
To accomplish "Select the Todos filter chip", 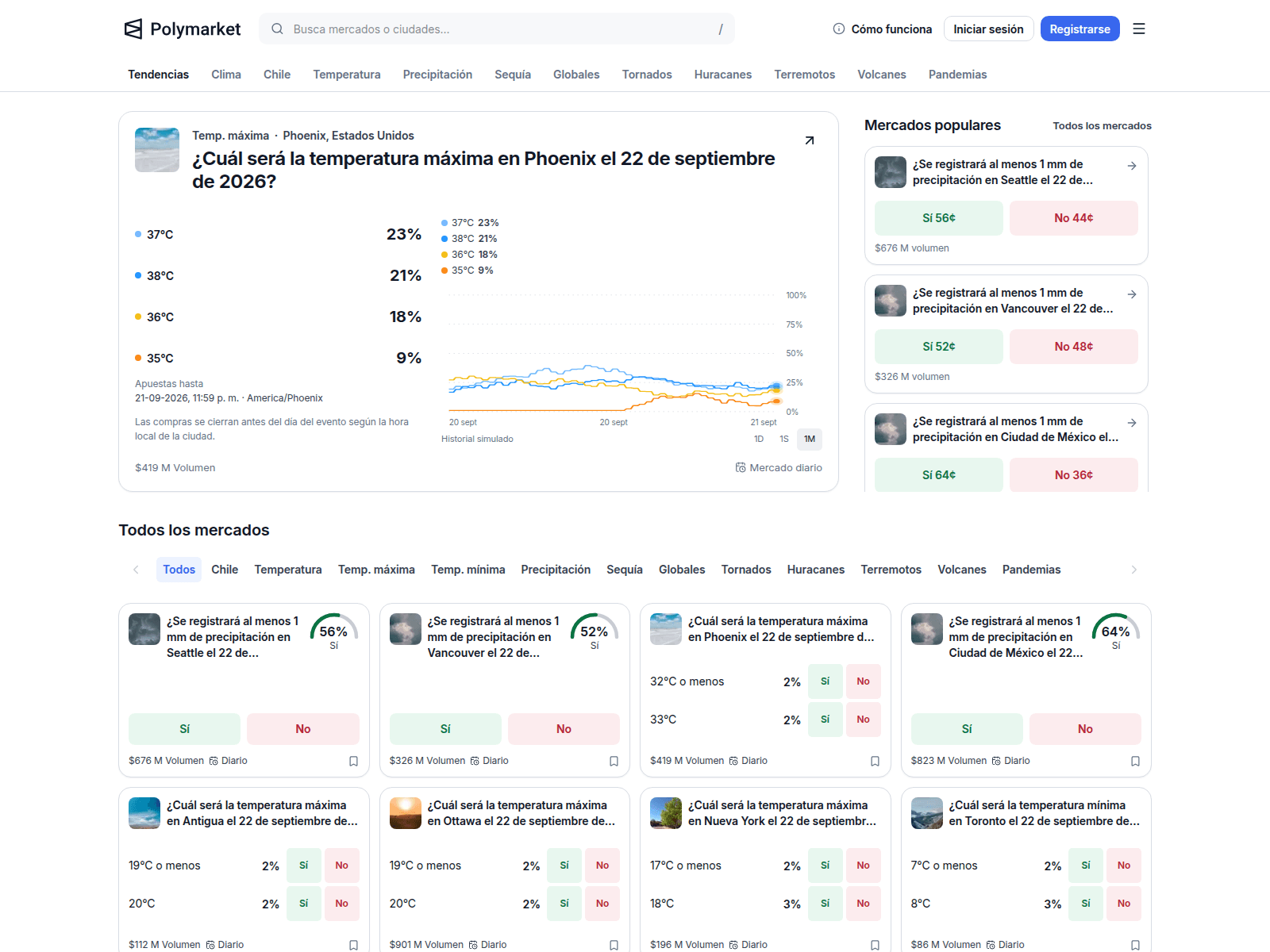I will point(179,570).
